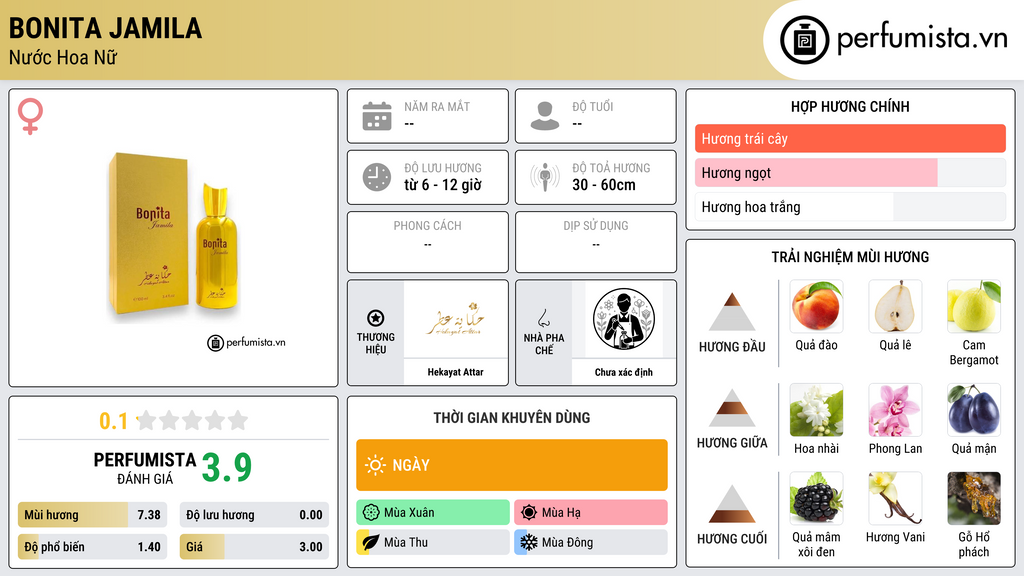Click the Hương trái cây accord bar

(850, 138)
